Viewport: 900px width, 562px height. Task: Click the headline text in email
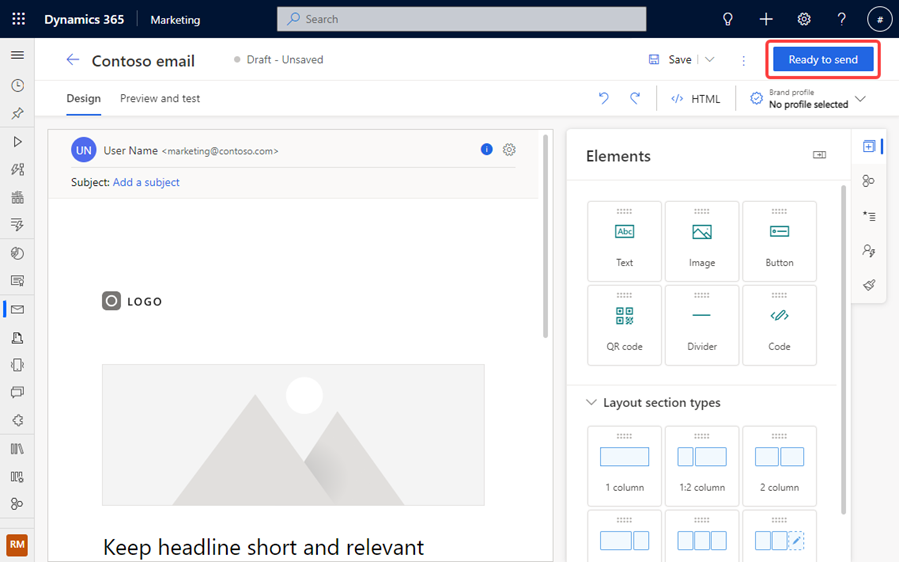point(263,547)
